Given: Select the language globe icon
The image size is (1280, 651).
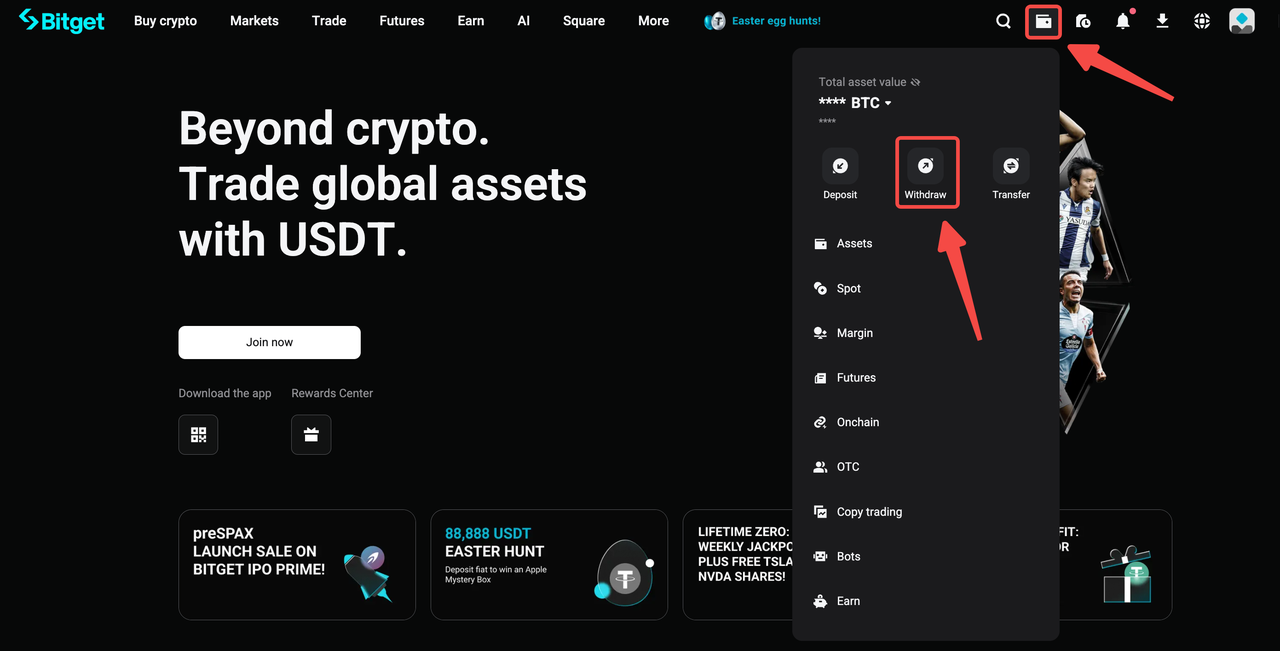Looking at the screenshot, I should 1201,20.
